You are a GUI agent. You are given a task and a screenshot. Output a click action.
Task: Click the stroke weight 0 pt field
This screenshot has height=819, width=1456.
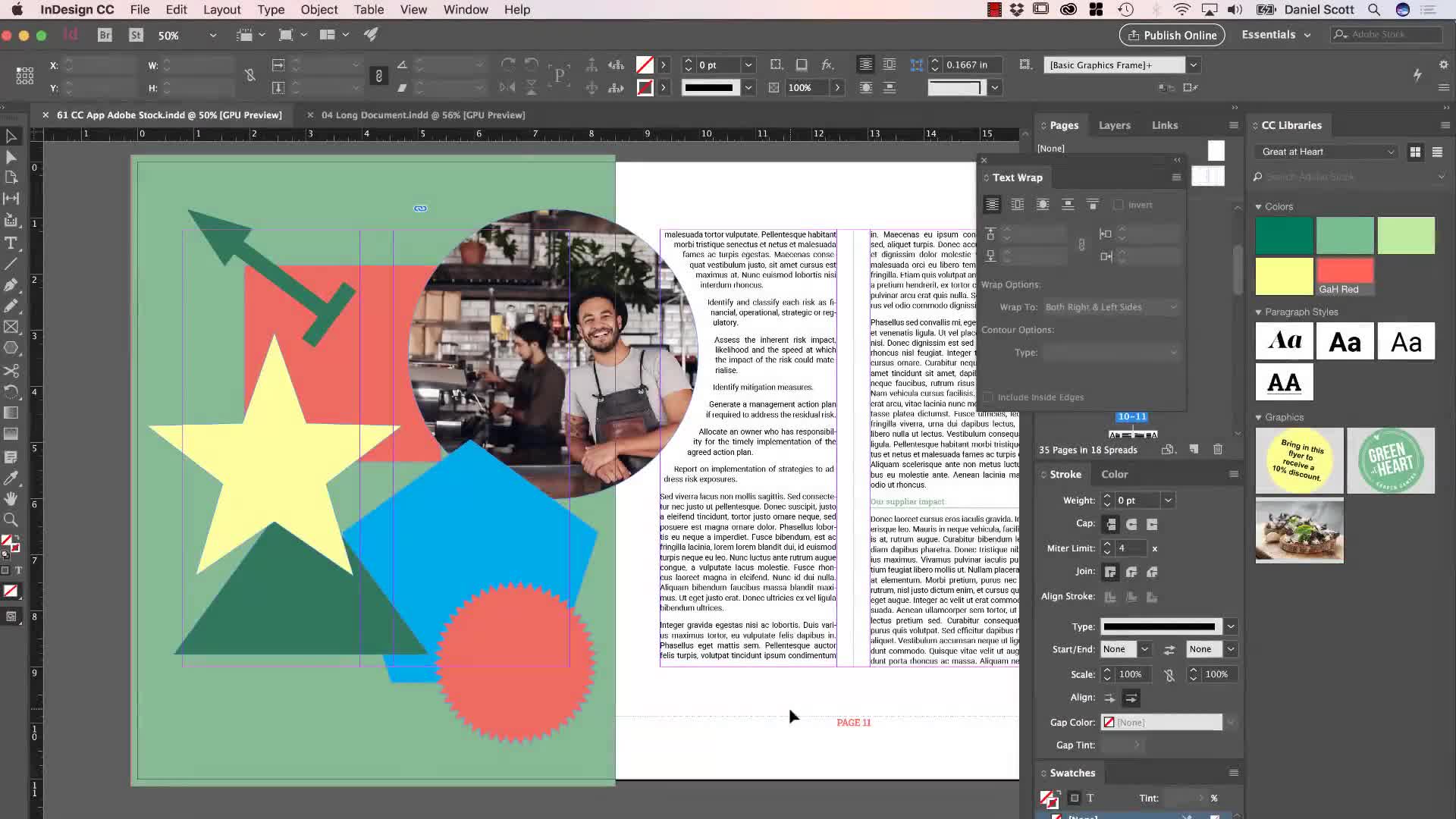[1137, 500]
